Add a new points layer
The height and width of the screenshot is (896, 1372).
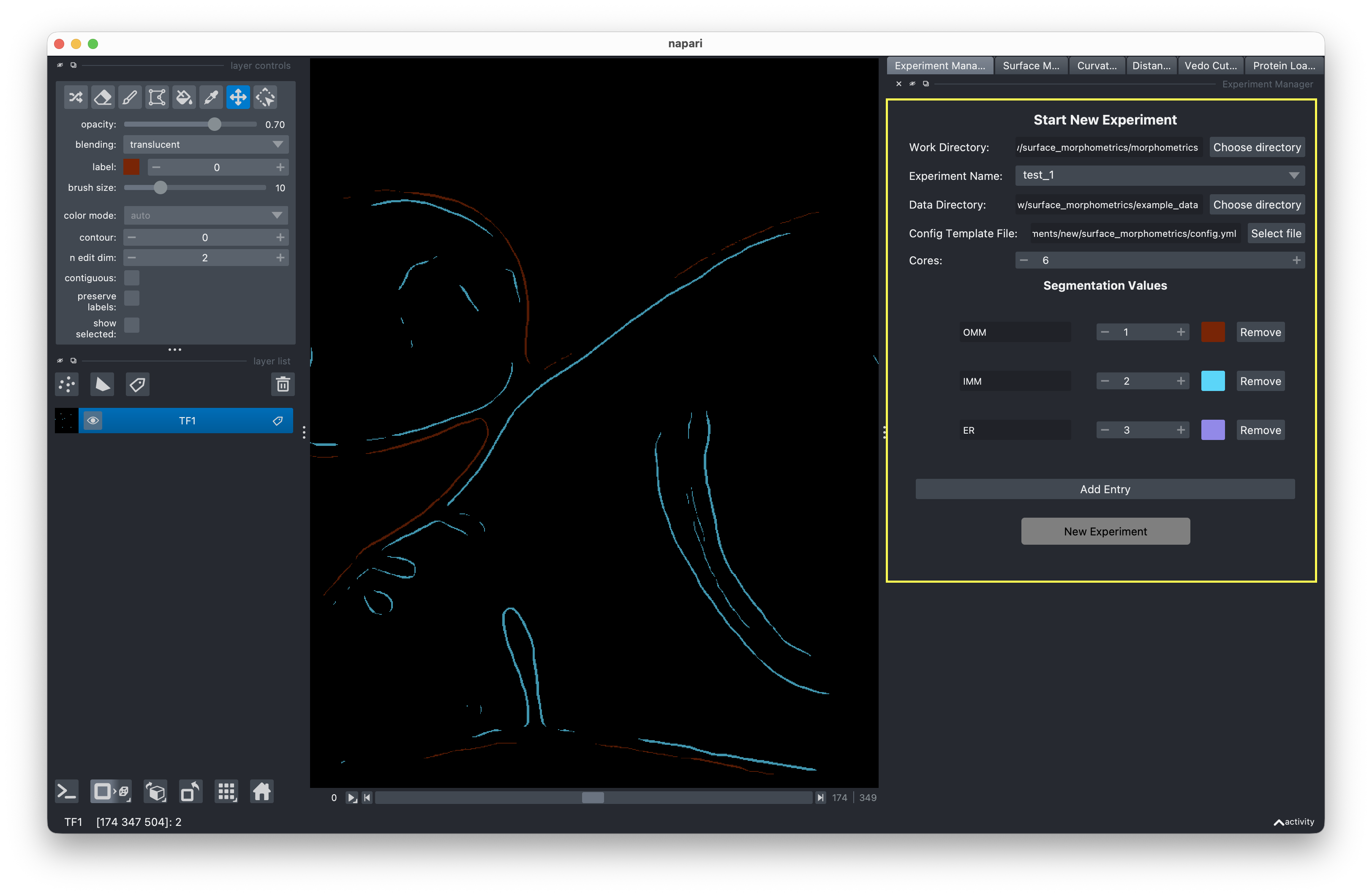pos(67,384)
